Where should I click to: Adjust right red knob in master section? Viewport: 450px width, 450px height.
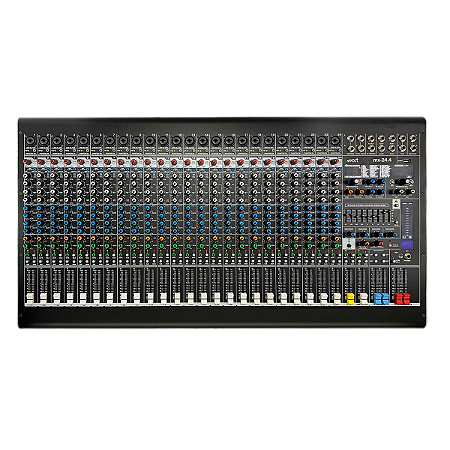click(379, 244)
